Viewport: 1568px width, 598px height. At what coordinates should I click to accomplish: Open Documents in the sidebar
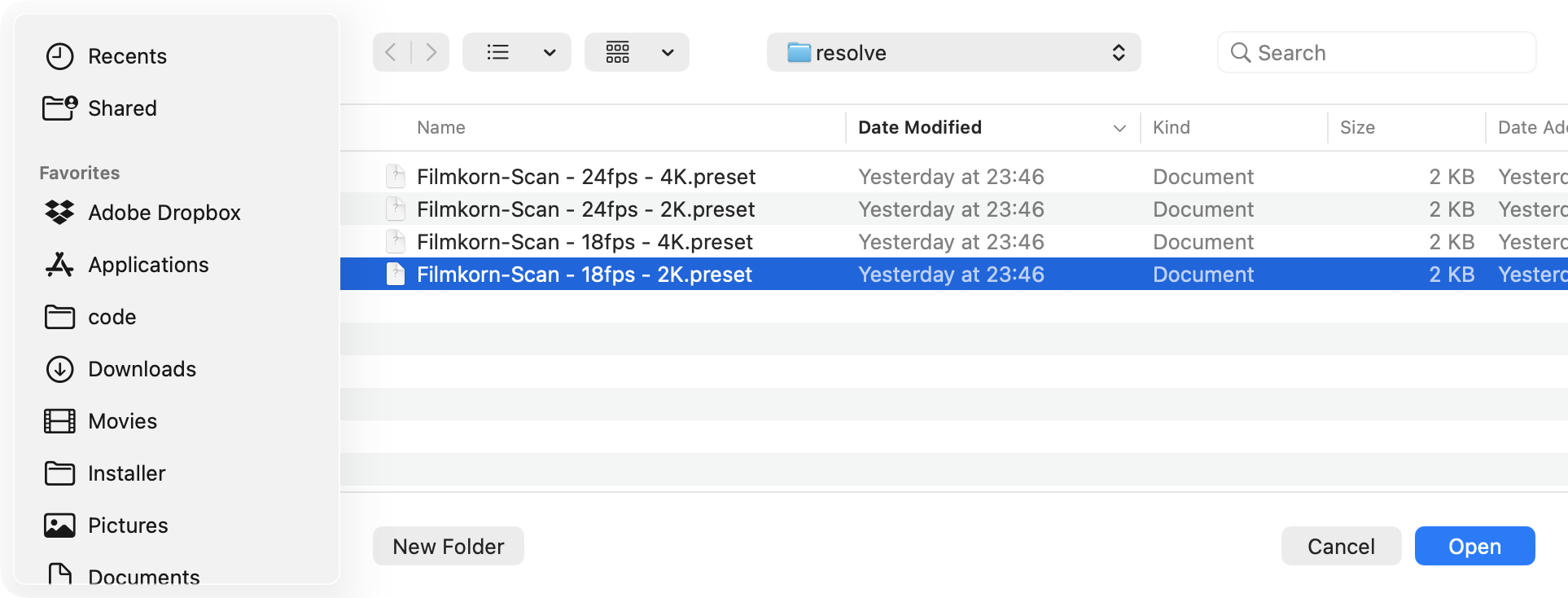point(122,575)
